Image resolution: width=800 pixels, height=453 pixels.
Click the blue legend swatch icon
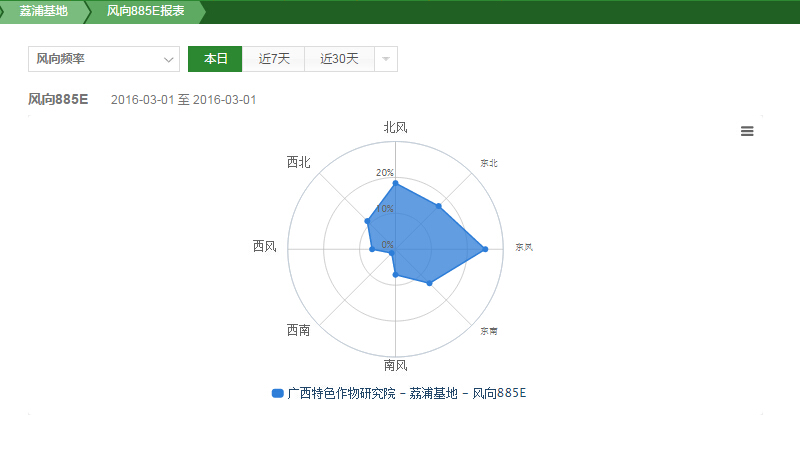click(277, 393)
